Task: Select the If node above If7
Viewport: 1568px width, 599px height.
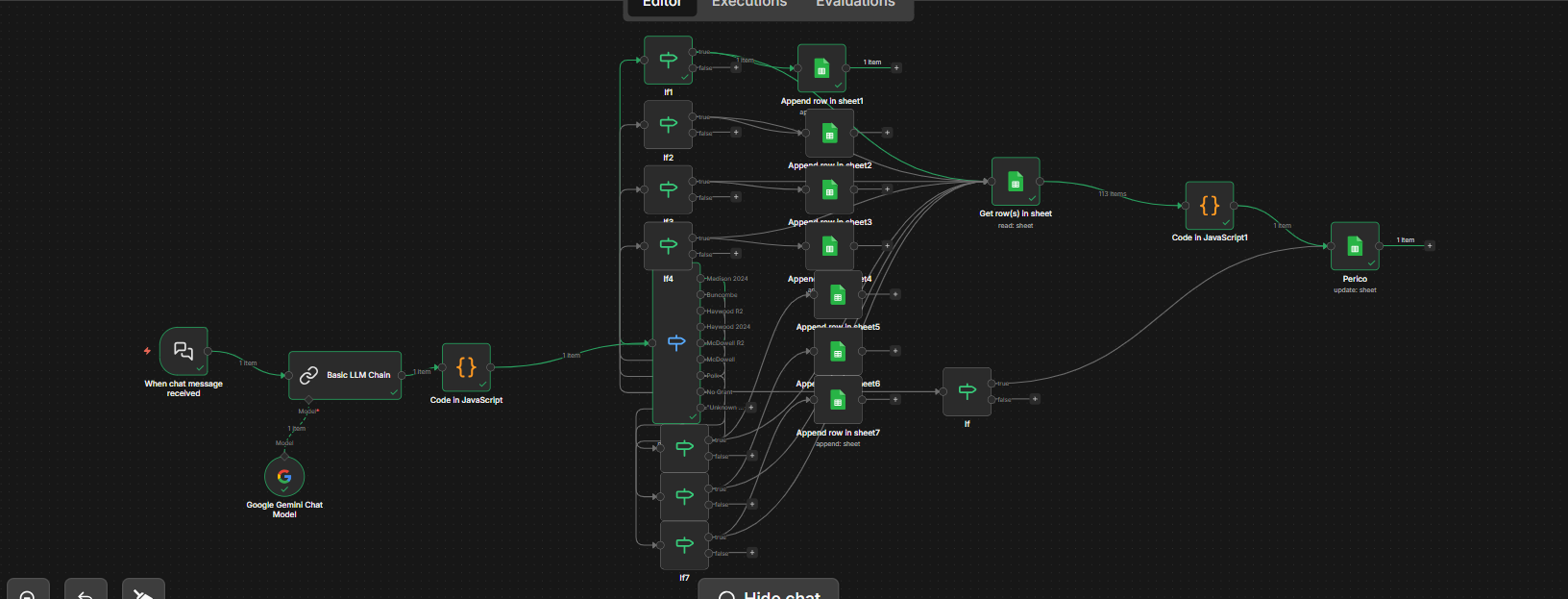Action: [x=684, y=496]
